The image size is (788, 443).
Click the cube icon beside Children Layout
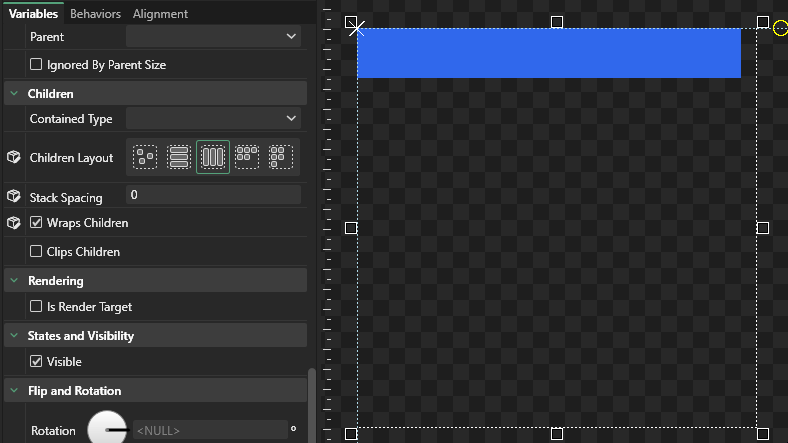(14, 157)
